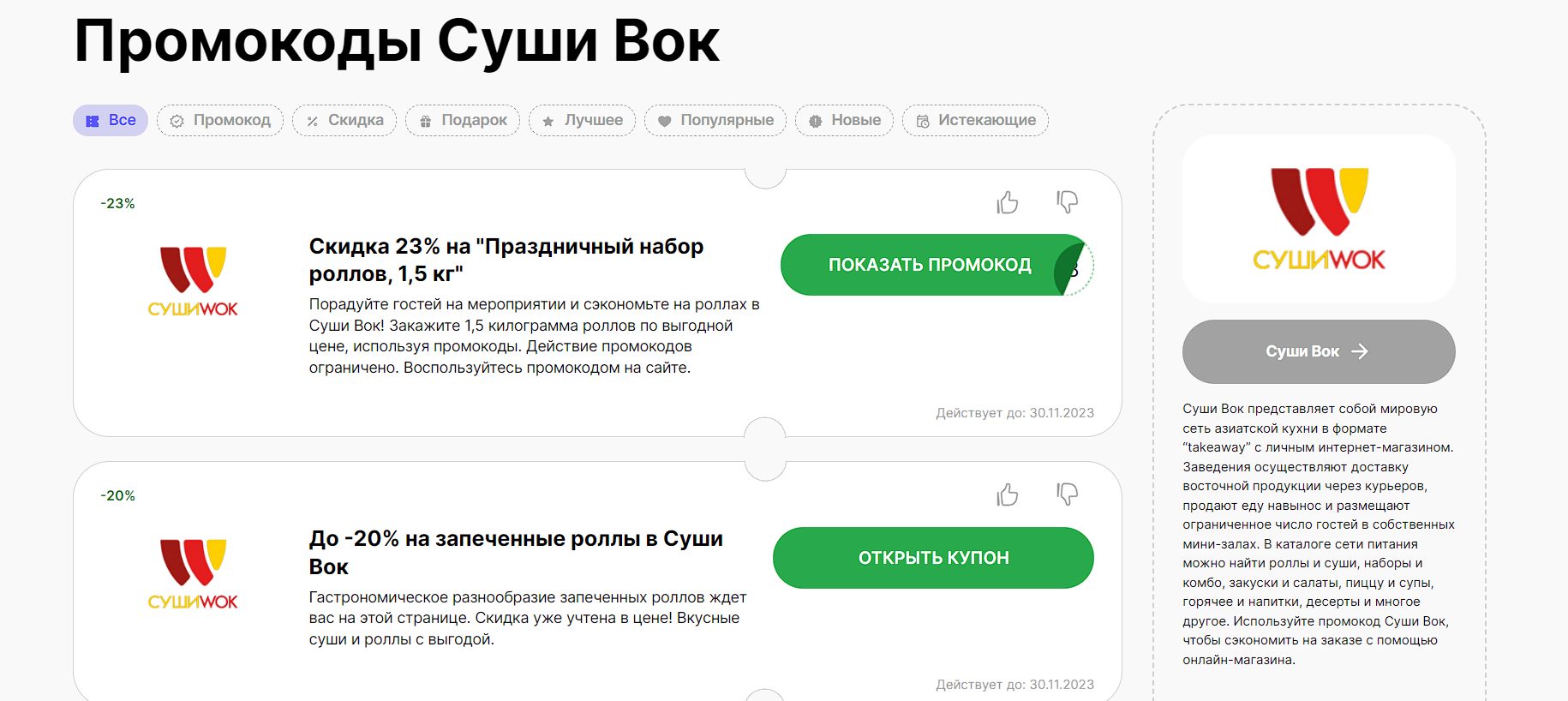The width and height of the screenshot is (1568, 701).
Task: Click calendar icon in Истекающие tab
Action: click(923, 122)
